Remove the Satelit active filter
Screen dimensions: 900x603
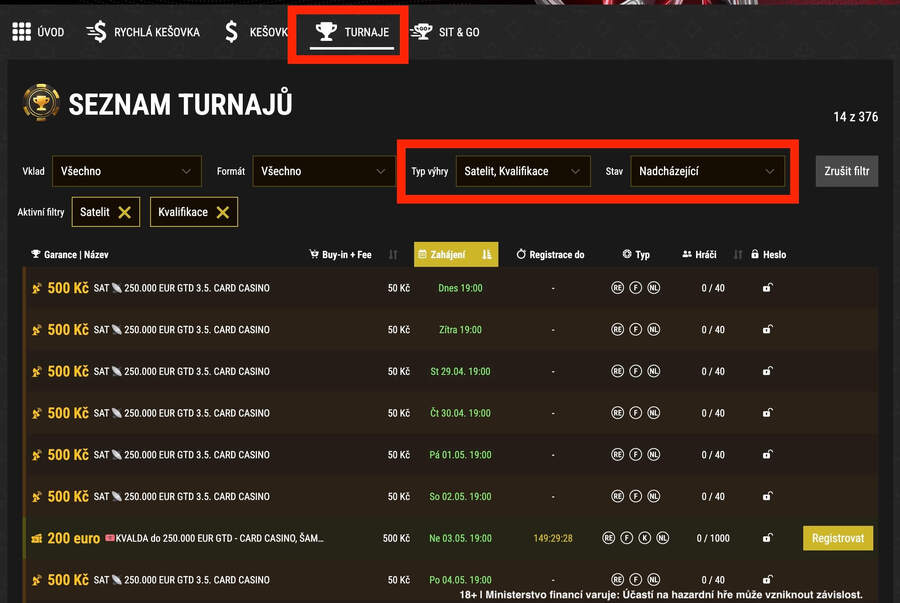click(124, 212)
